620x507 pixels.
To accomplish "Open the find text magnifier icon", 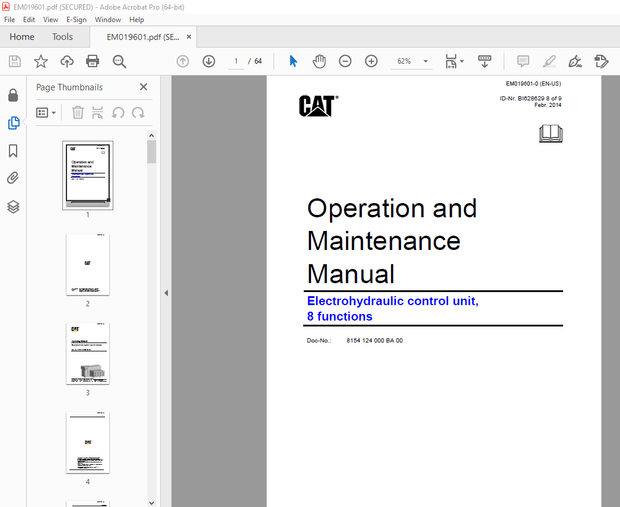I will pos(119,61).
